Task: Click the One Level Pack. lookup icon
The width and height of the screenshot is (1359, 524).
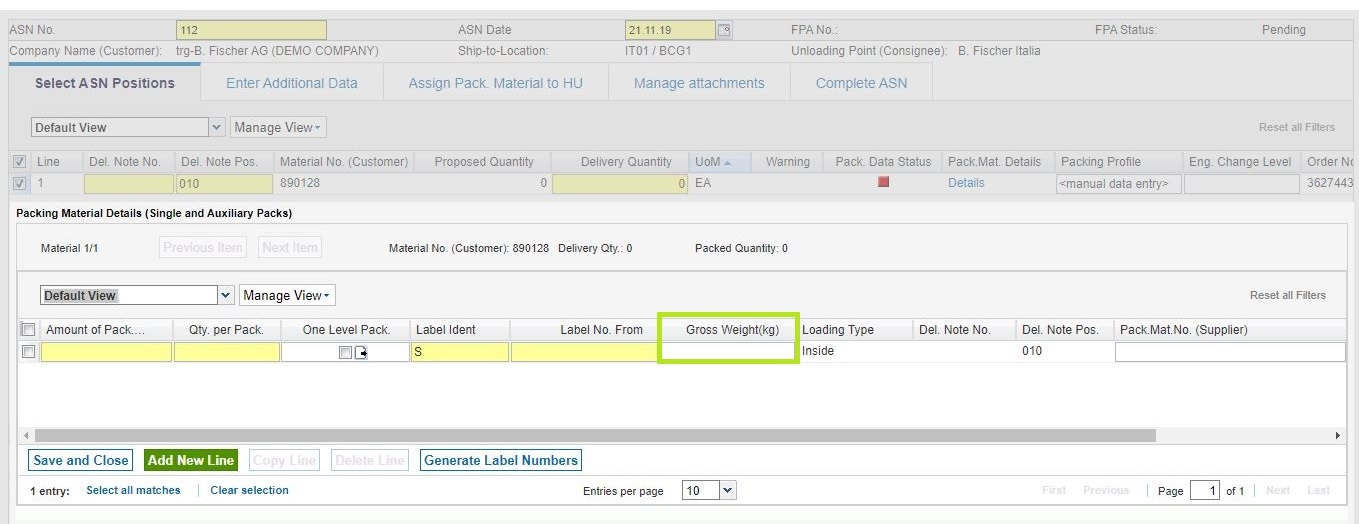Action: point(361,352)
